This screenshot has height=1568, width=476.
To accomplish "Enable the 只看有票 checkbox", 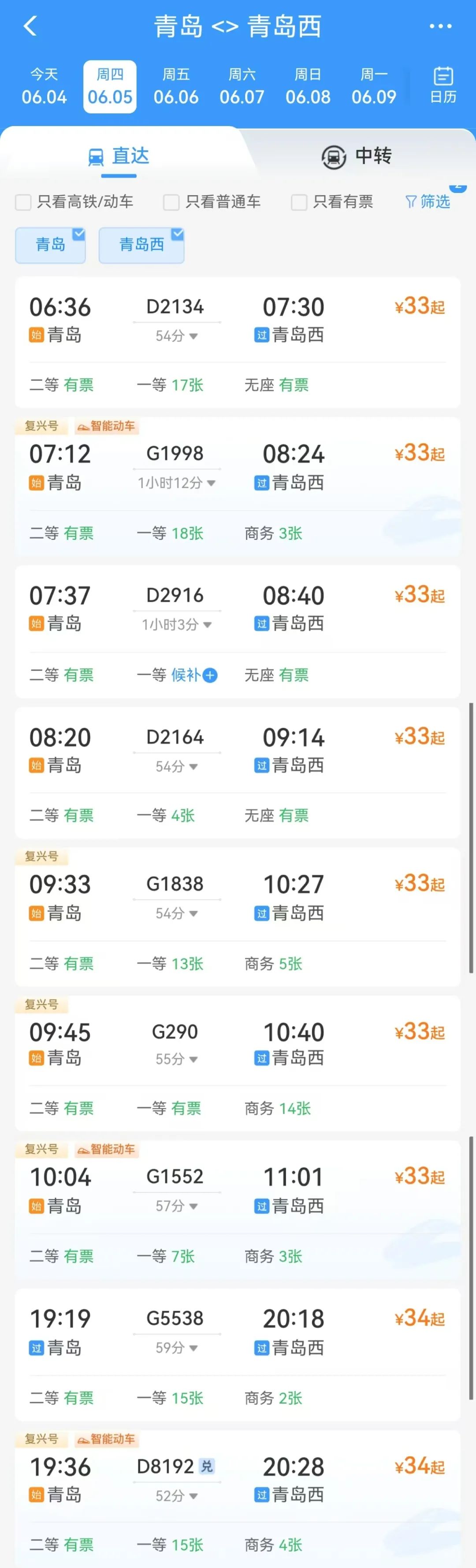I will (299, 202).
